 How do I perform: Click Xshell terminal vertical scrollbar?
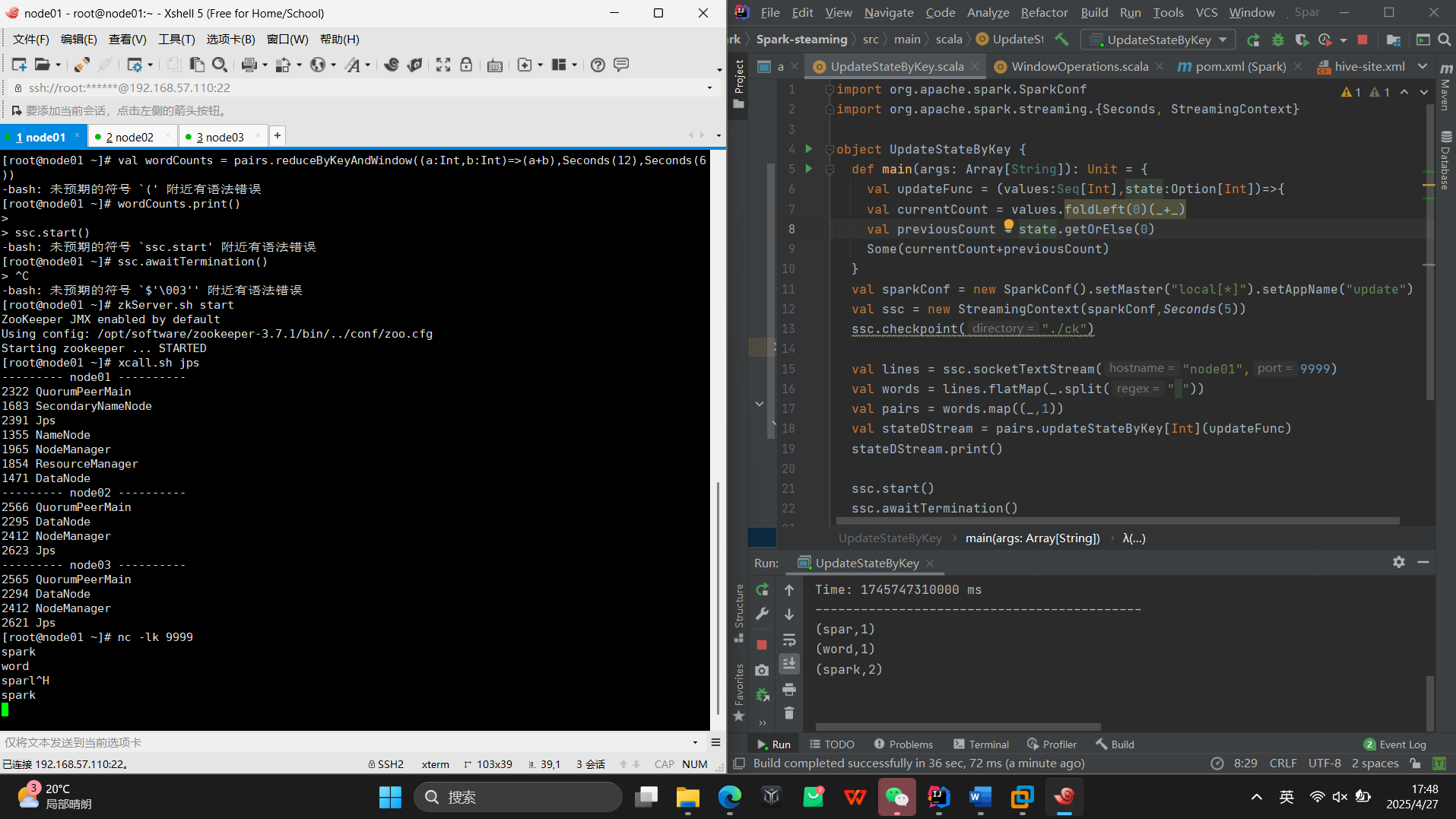coord(718,598)
